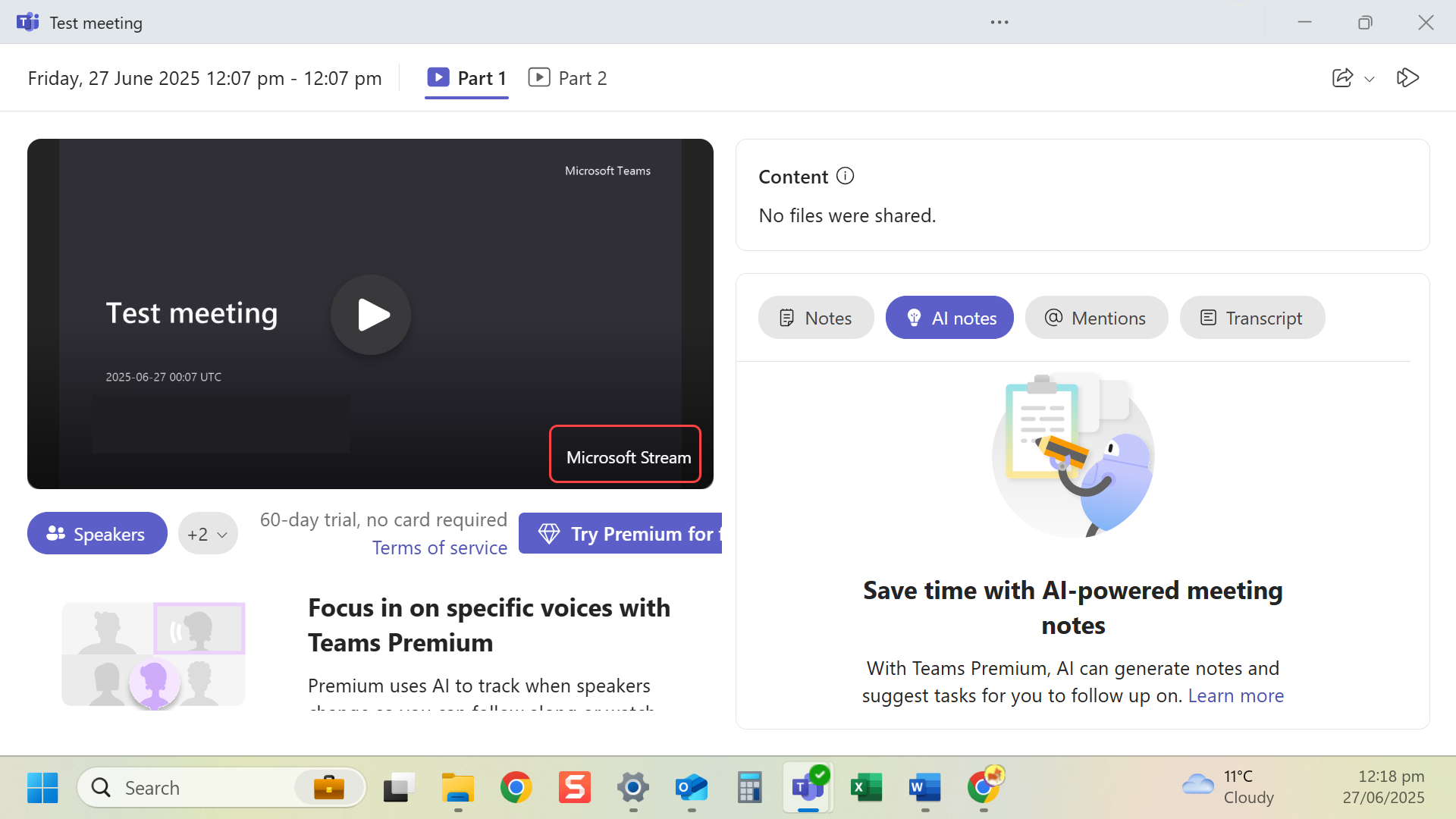Click the Speakers button
Viewport: 1456px width, 819px height.
click(x=97, y=533)
